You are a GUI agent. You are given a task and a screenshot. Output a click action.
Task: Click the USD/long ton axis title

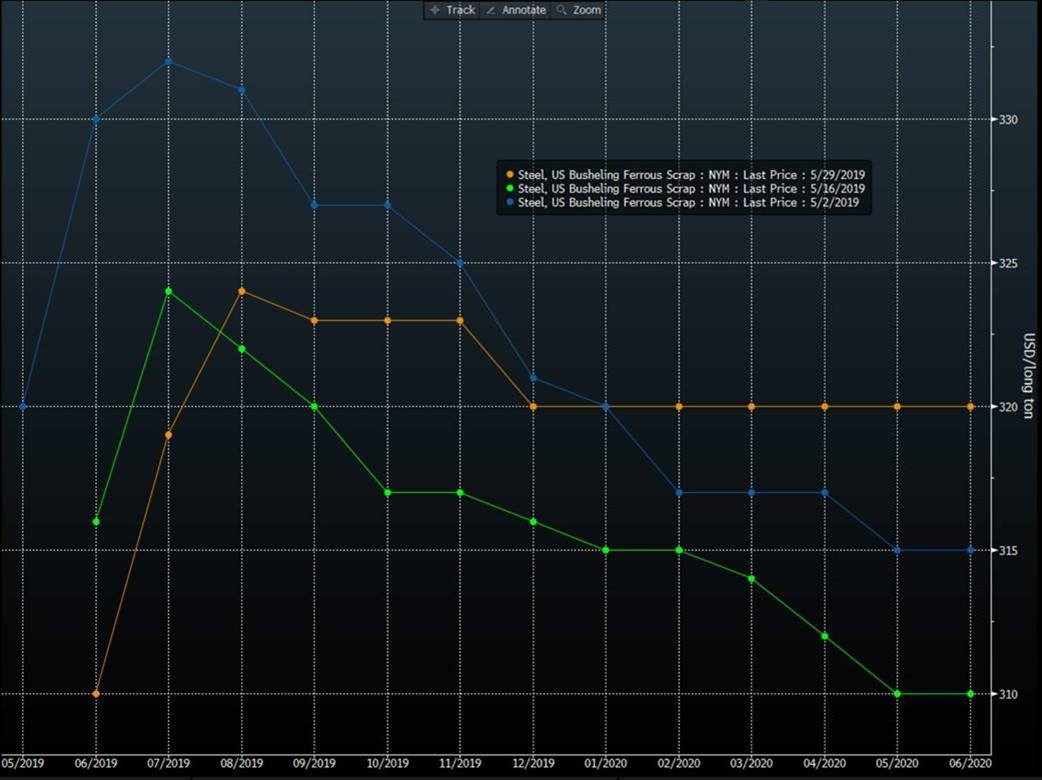[x=1027, y=375]
